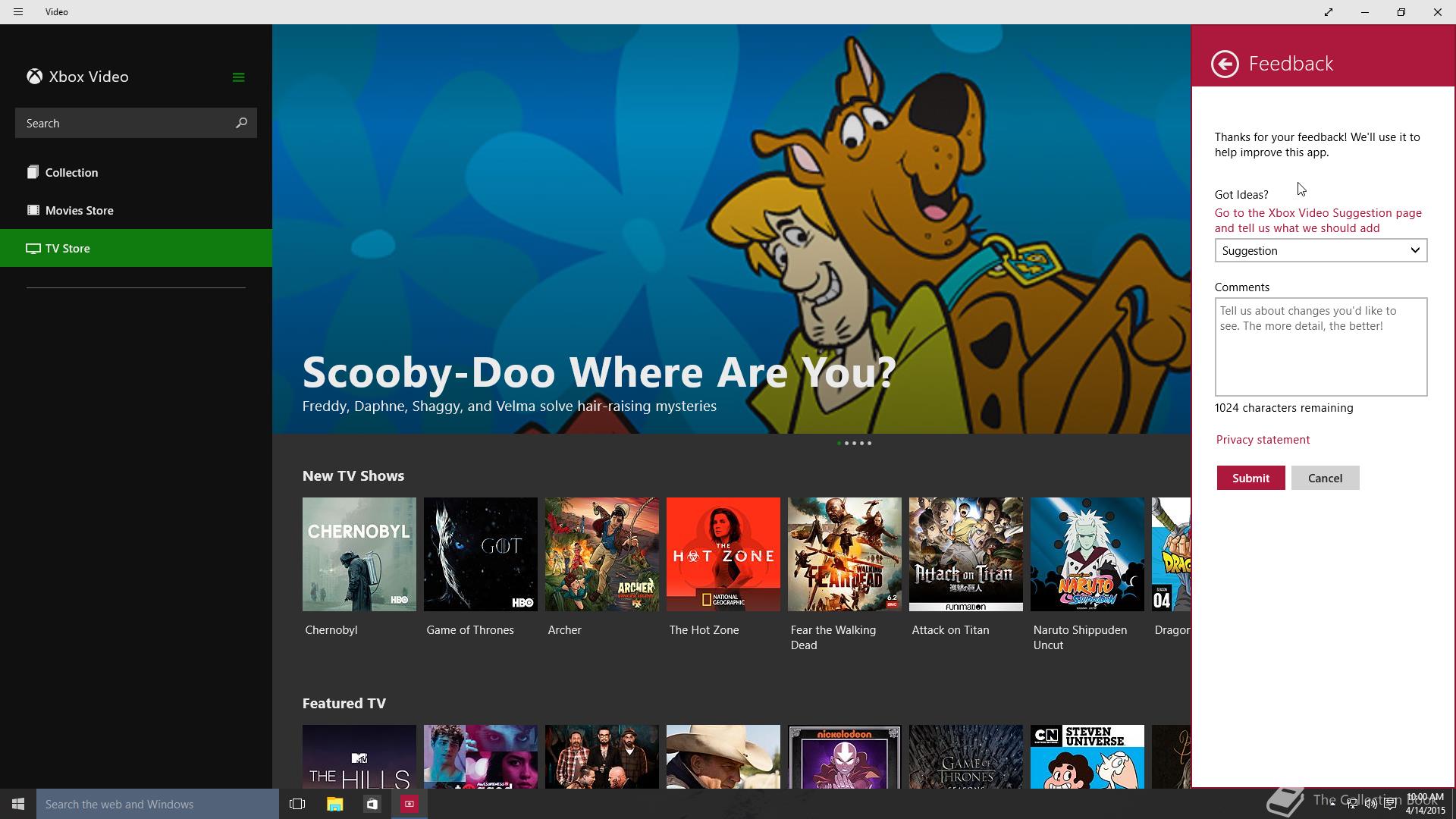Click the Naruto Shippuden Uncut title text

click(x=1080, y=638)
